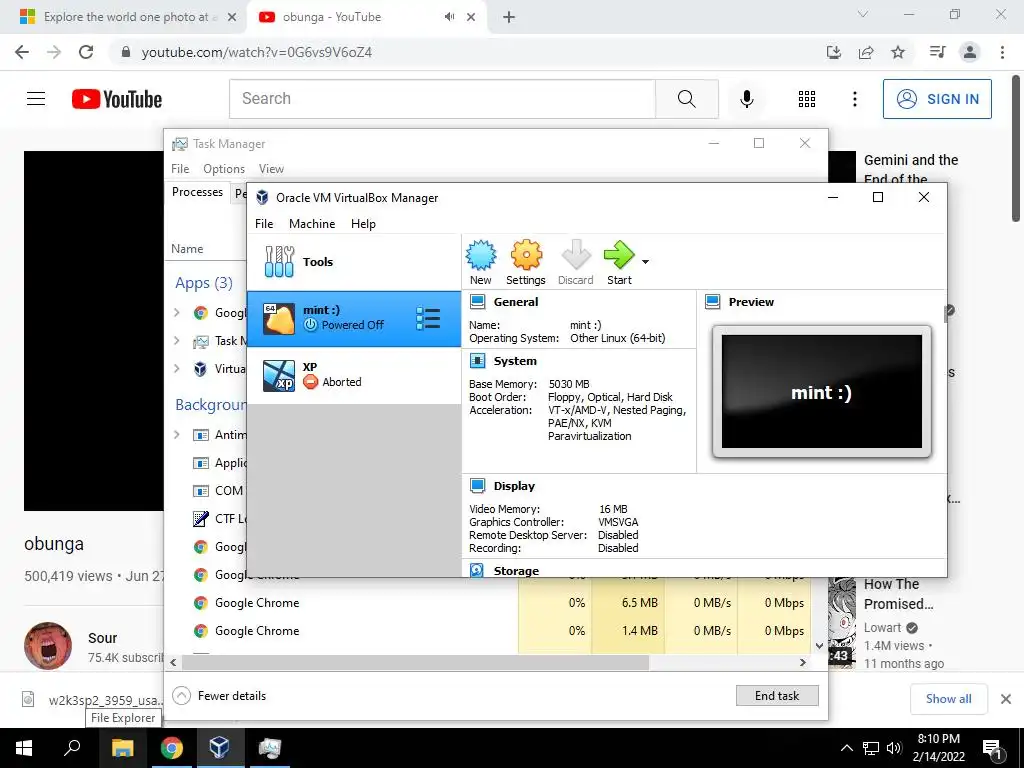Open Chrome three-dot menu

tap(1002, 52)
